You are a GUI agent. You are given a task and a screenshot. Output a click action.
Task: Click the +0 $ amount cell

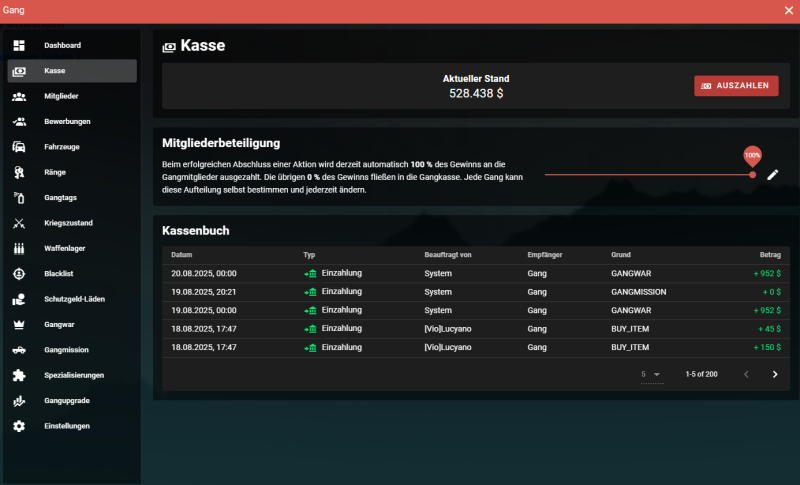771,292
